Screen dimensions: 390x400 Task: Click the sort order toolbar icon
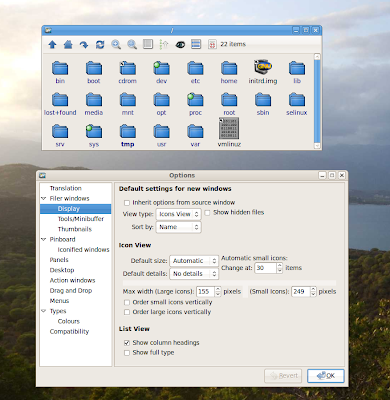tap(164, 44)
